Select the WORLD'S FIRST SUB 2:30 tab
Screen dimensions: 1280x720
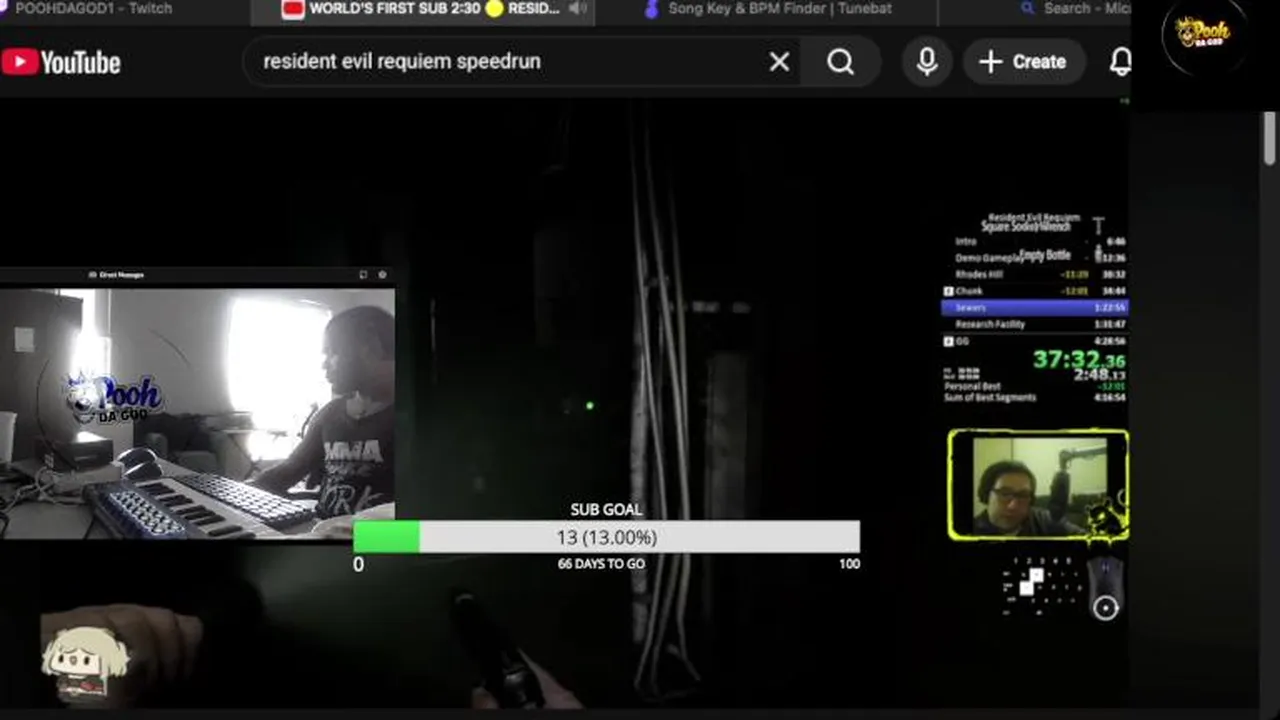pyautogui.click(x=423, y=9)
